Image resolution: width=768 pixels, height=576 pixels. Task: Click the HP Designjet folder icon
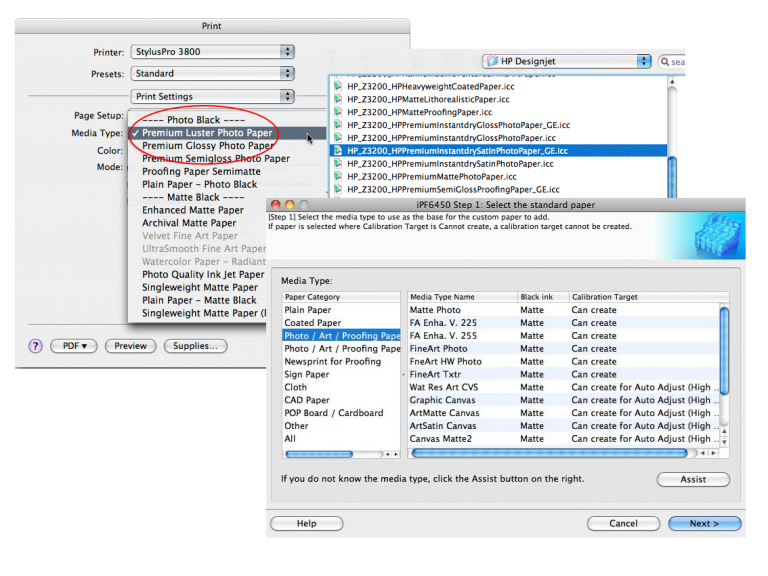(x=492, y=61)
